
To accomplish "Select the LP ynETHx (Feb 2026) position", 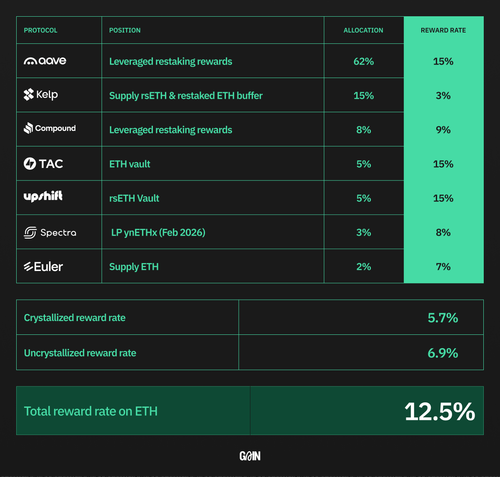I will [158, 232].
